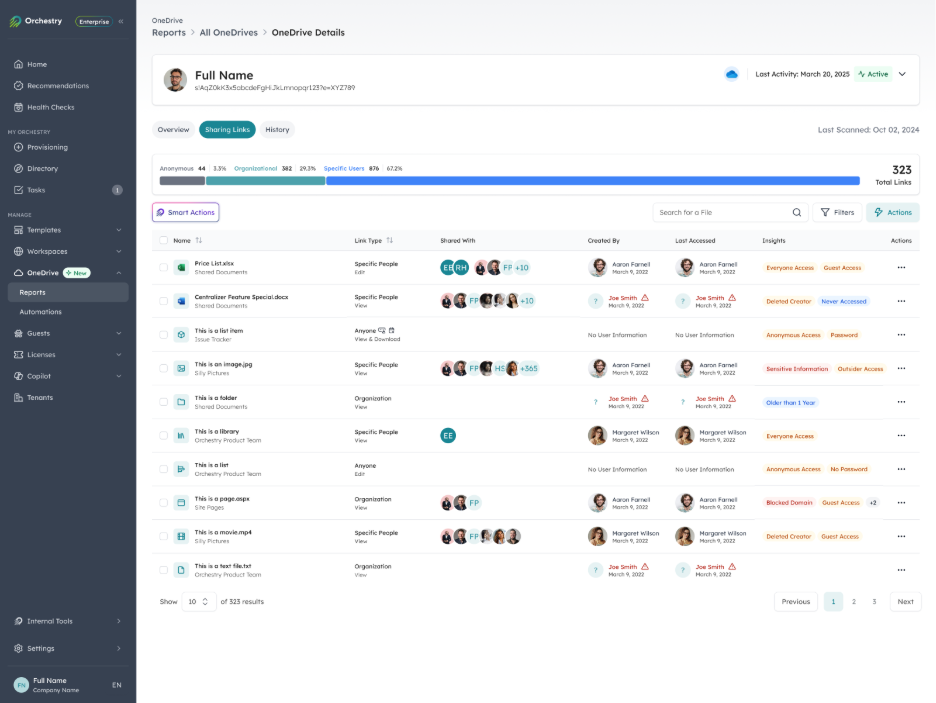Screen dimensions: 936x703
Task: Go to page 2 of results
Action: [x=854, y=602]
